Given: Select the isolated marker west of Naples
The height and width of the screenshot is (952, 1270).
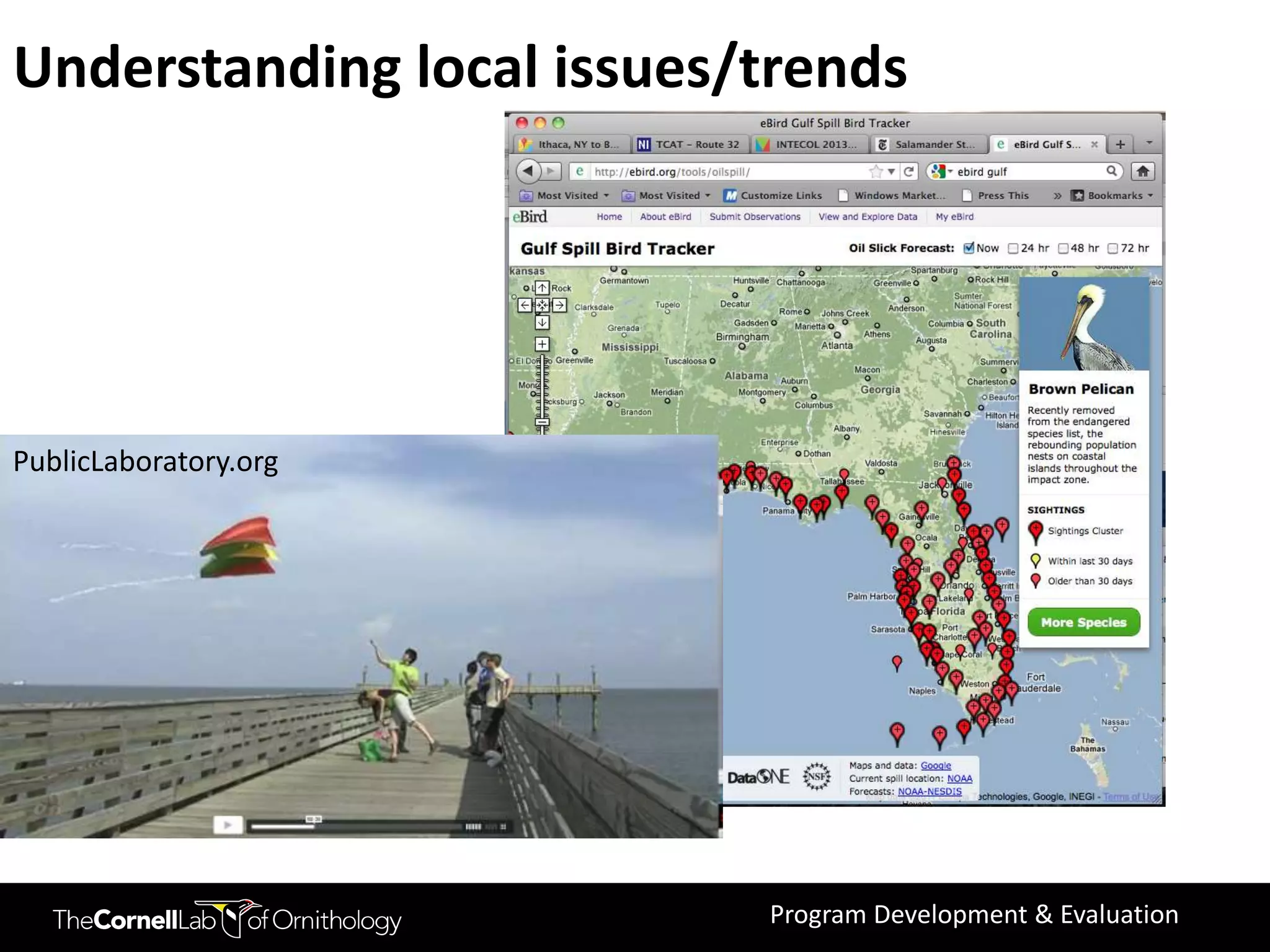Looking at the screenshot, I should 897,664.
